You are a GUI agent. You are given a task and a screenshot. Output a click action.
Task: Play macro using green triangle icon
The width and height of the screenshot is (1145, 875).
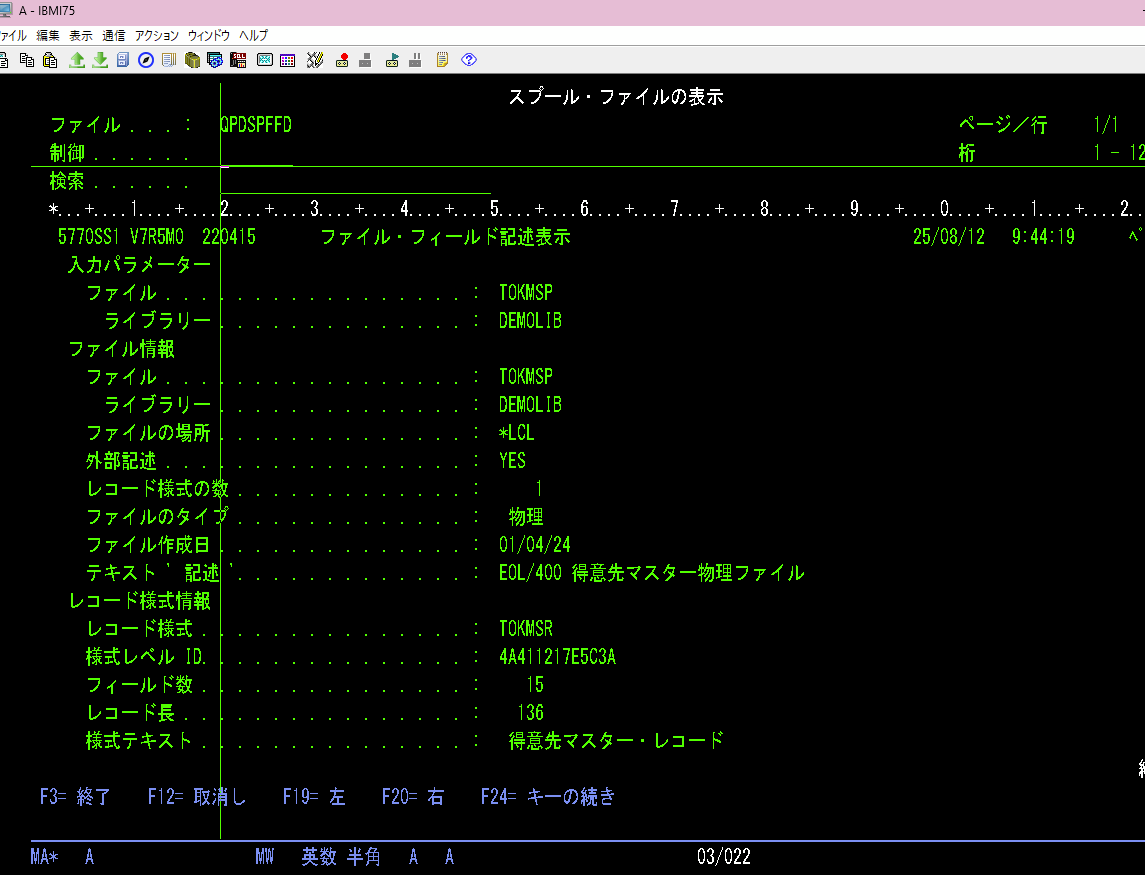tap(392, 60)
